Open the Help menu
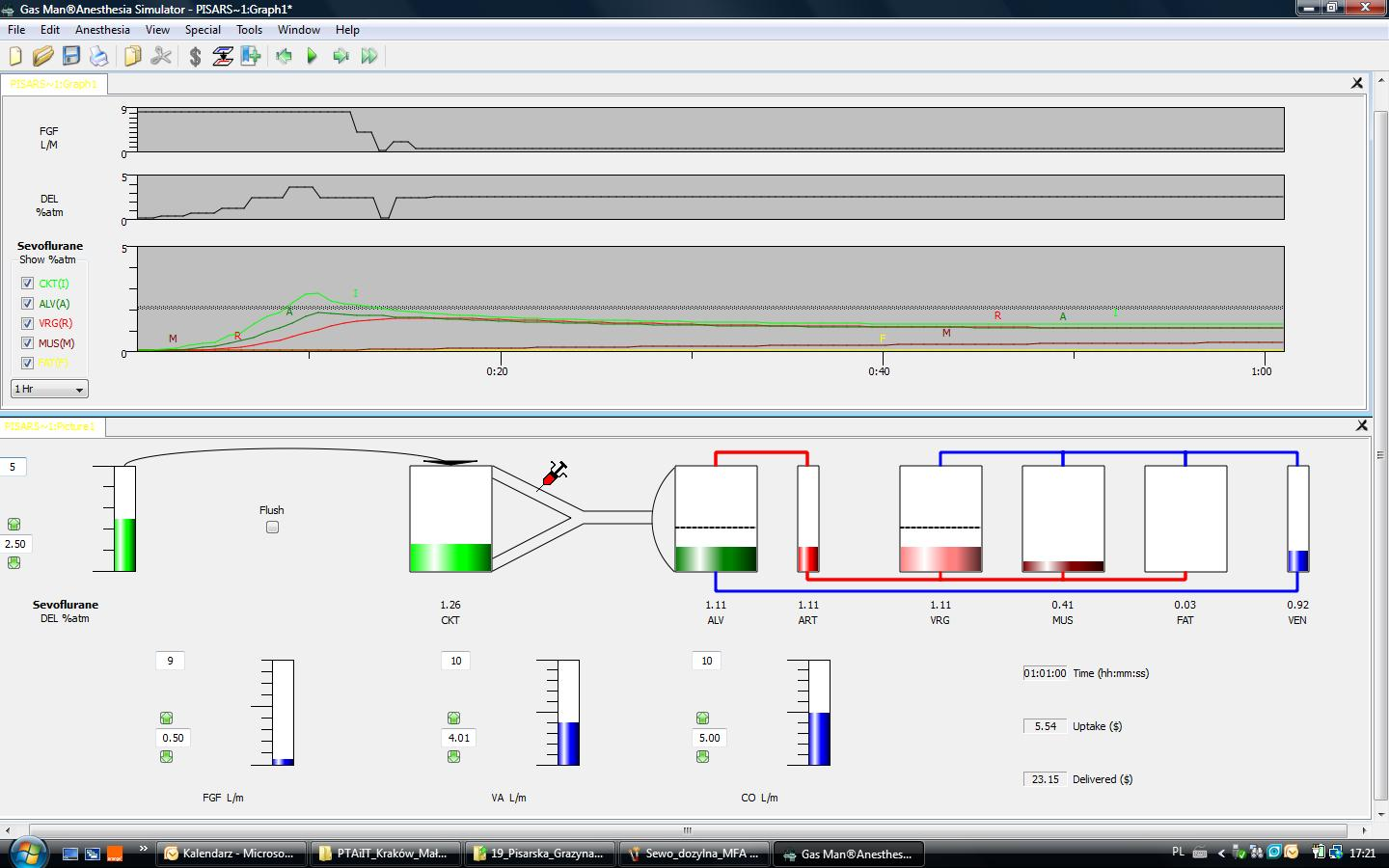Screen dimensions: 1389x868 [x=347, y=30]
